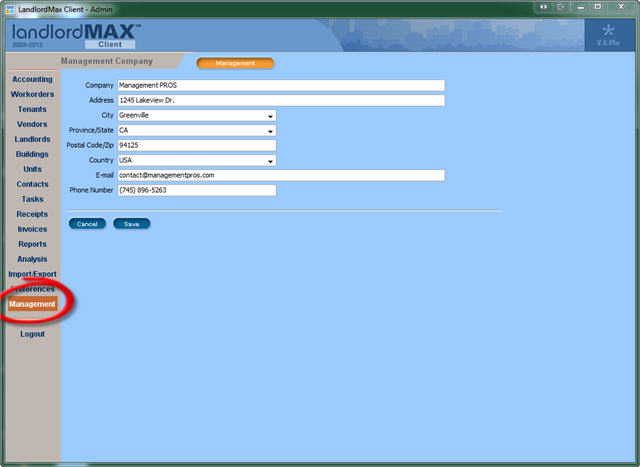Go to Contacts in the sidebar

point(32,184)
